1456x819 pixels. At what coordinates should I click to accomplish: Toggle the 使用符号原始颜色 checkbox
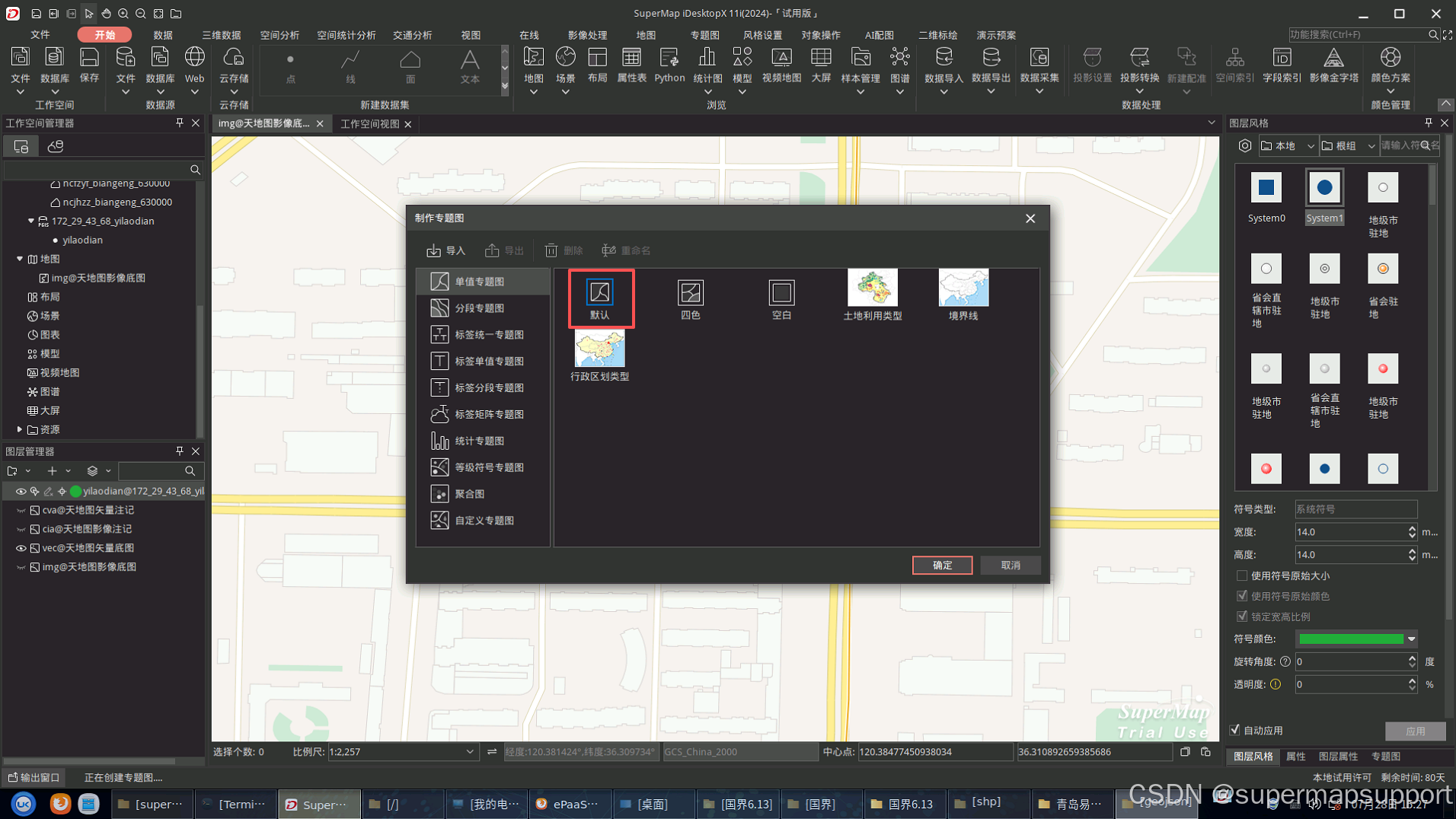pyautogui.click(x=1242, y=596)
